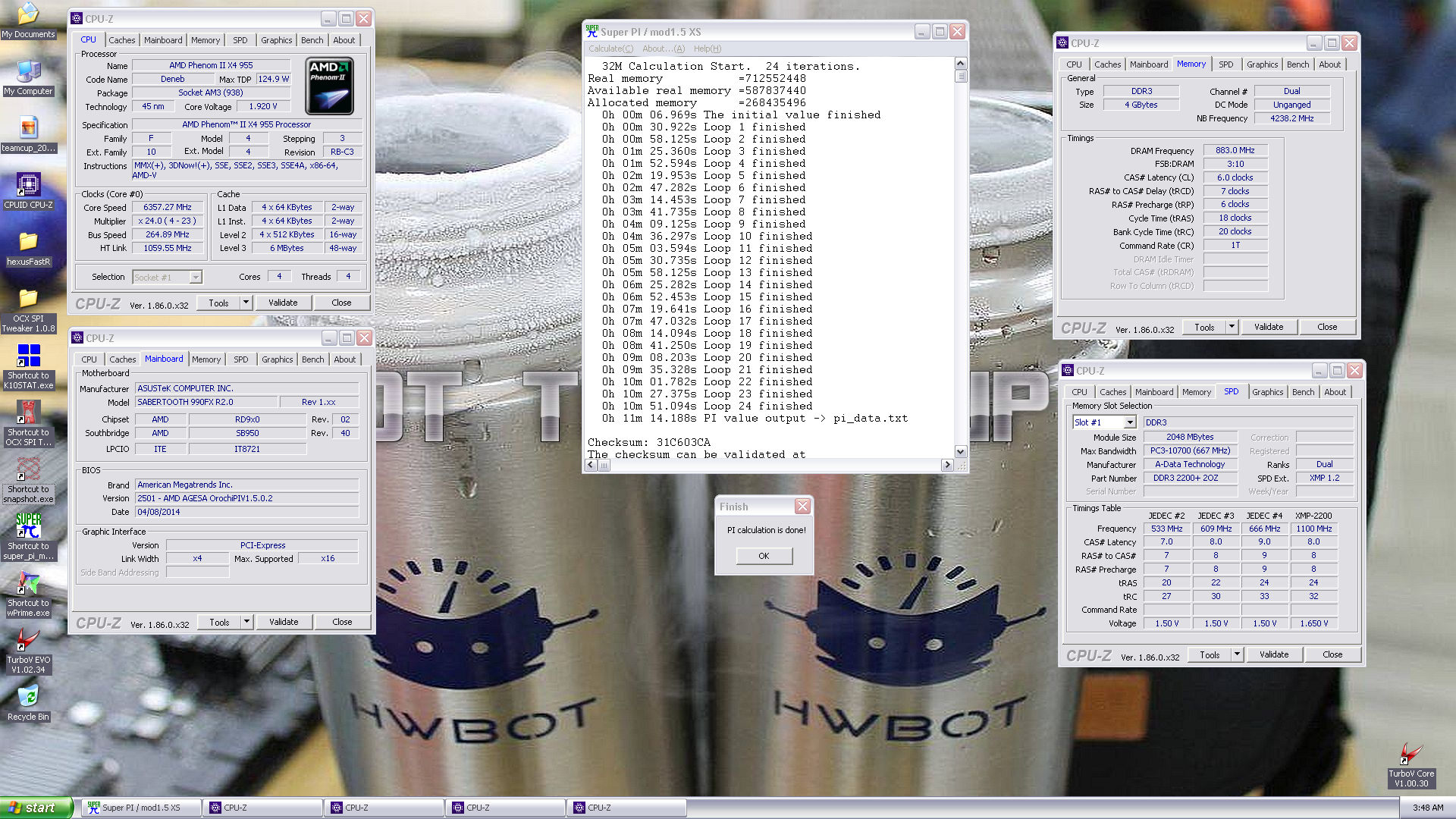
Task: Launch Shortcut to wPrime.exe icon
Action: pyautogui.click(x=28, y=595)
